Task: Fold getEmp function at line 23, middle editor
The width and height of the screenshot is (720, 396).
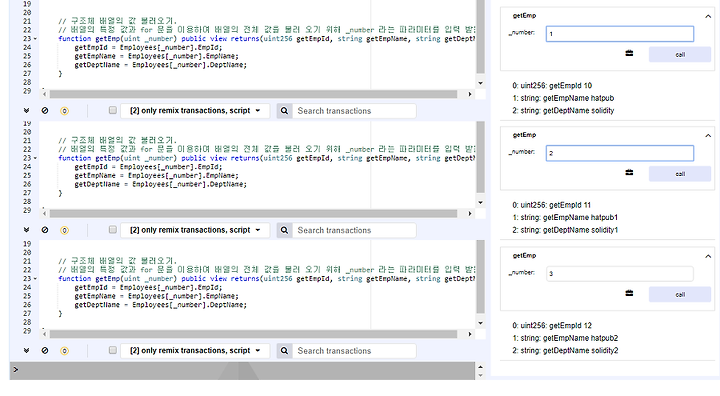Action: [35, 158]
